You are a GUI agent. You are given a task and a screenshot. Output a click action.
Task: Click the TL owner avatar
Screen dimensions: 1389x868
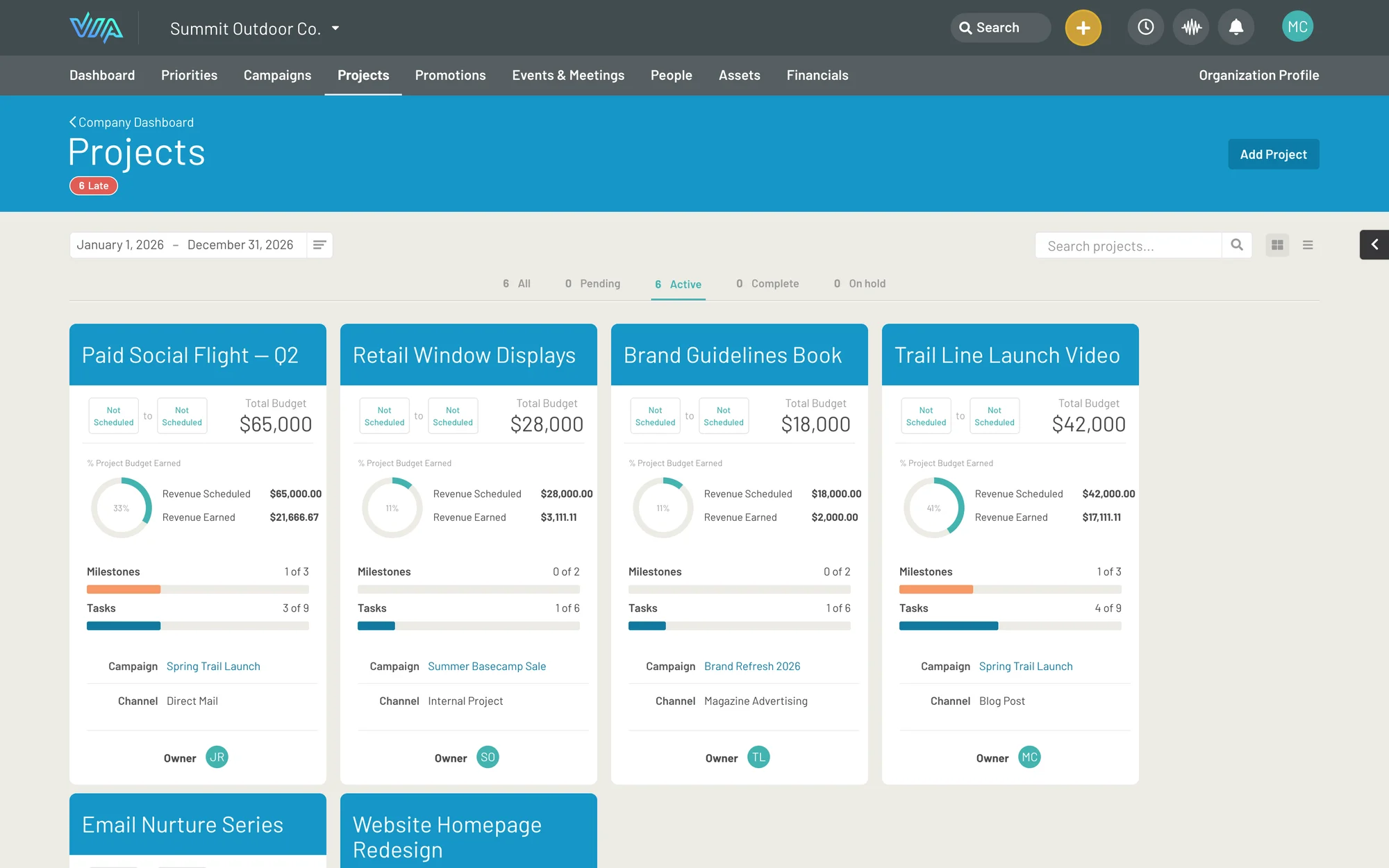point(759,758)
